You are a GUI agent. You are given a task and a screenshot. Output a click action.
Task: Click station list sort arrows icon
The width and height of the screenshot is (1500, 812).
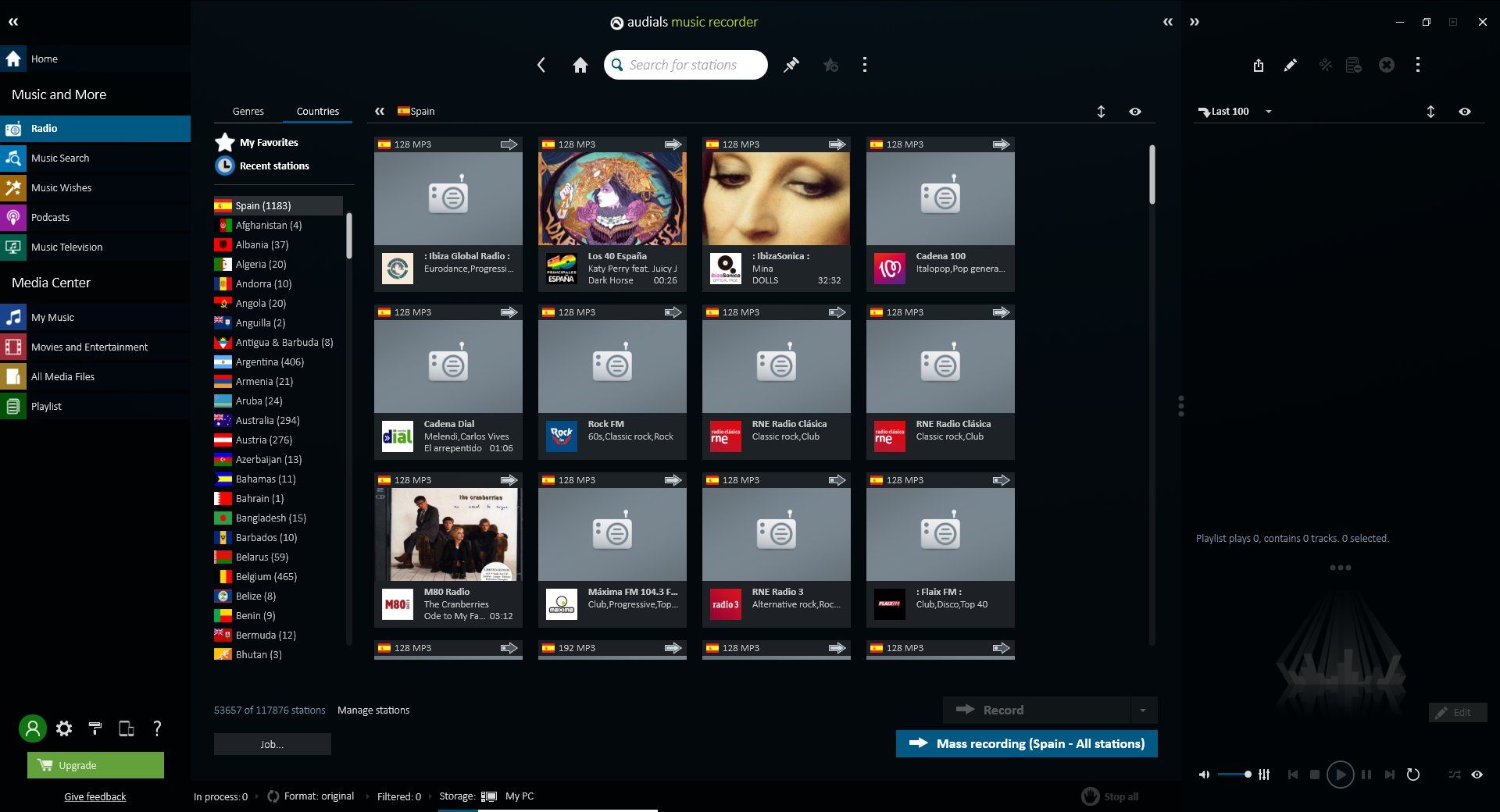(x=1101, y=112)
